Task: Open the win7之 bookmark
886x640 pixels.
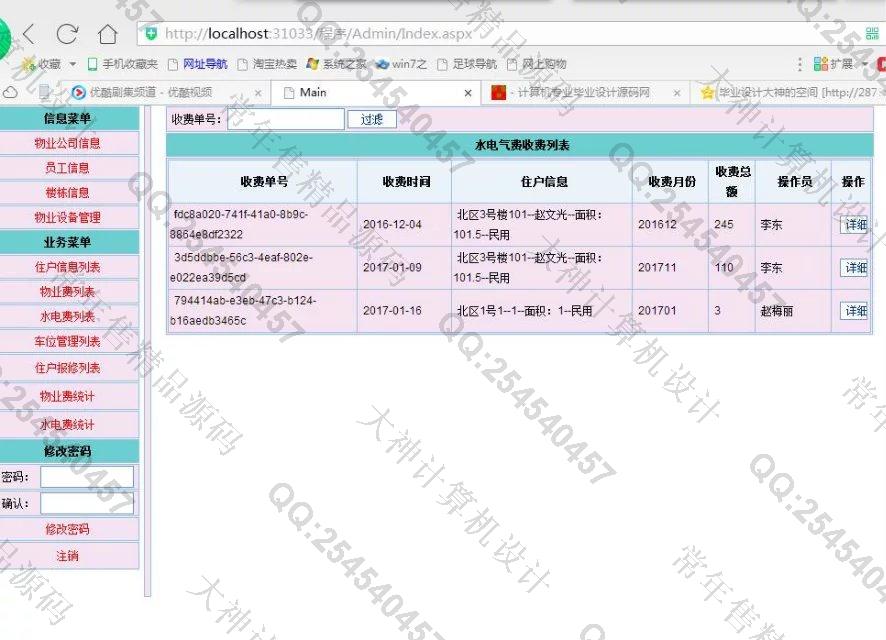Action: click(x=402, y=64)
